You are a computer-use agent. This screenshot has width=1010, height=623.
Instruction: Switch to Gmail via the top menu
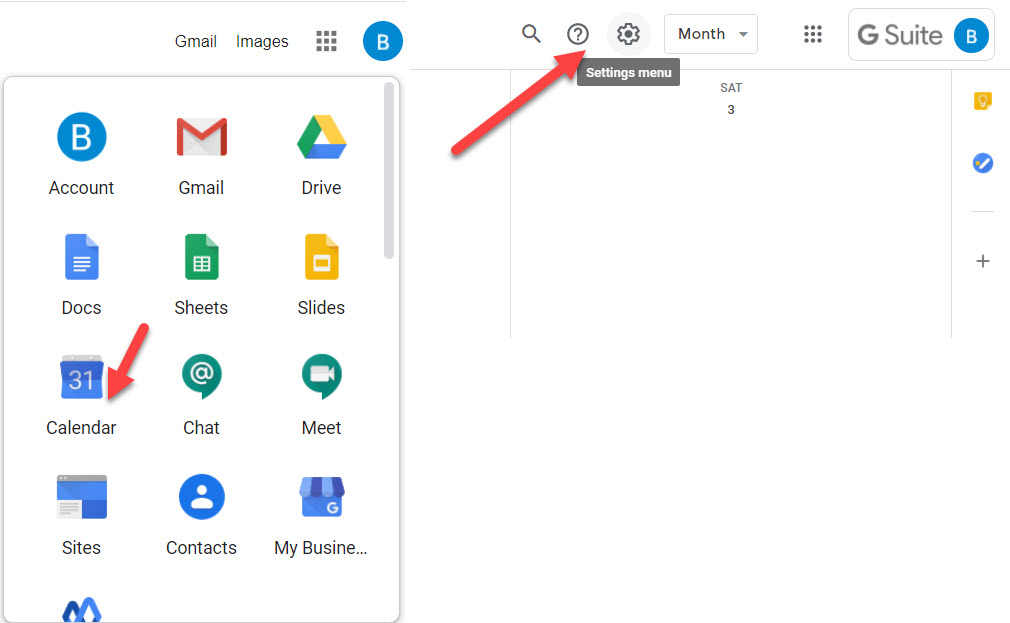tap(195, 41)
